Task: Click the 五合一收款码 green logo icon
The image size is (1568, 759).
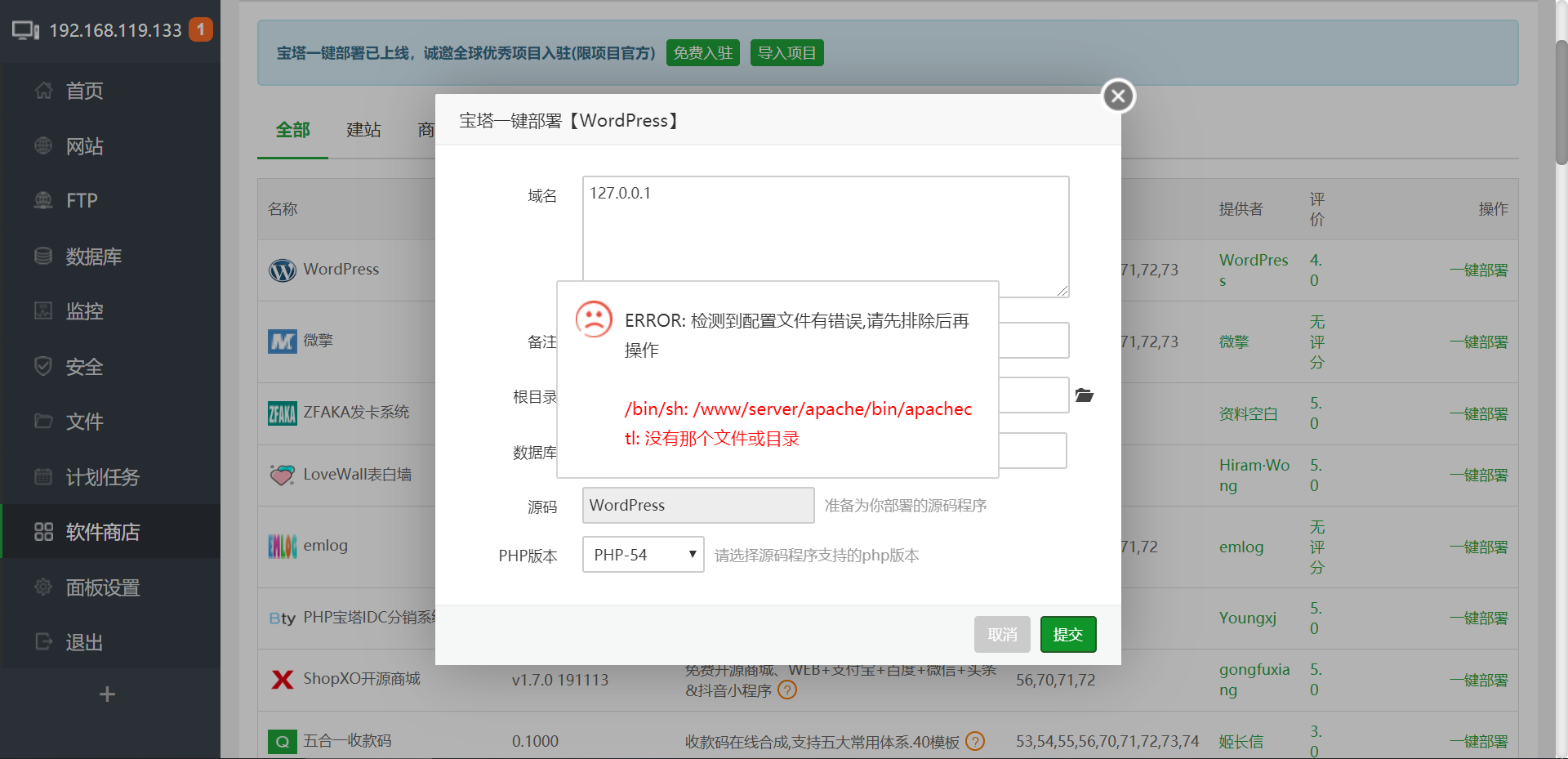Action: 283,742
